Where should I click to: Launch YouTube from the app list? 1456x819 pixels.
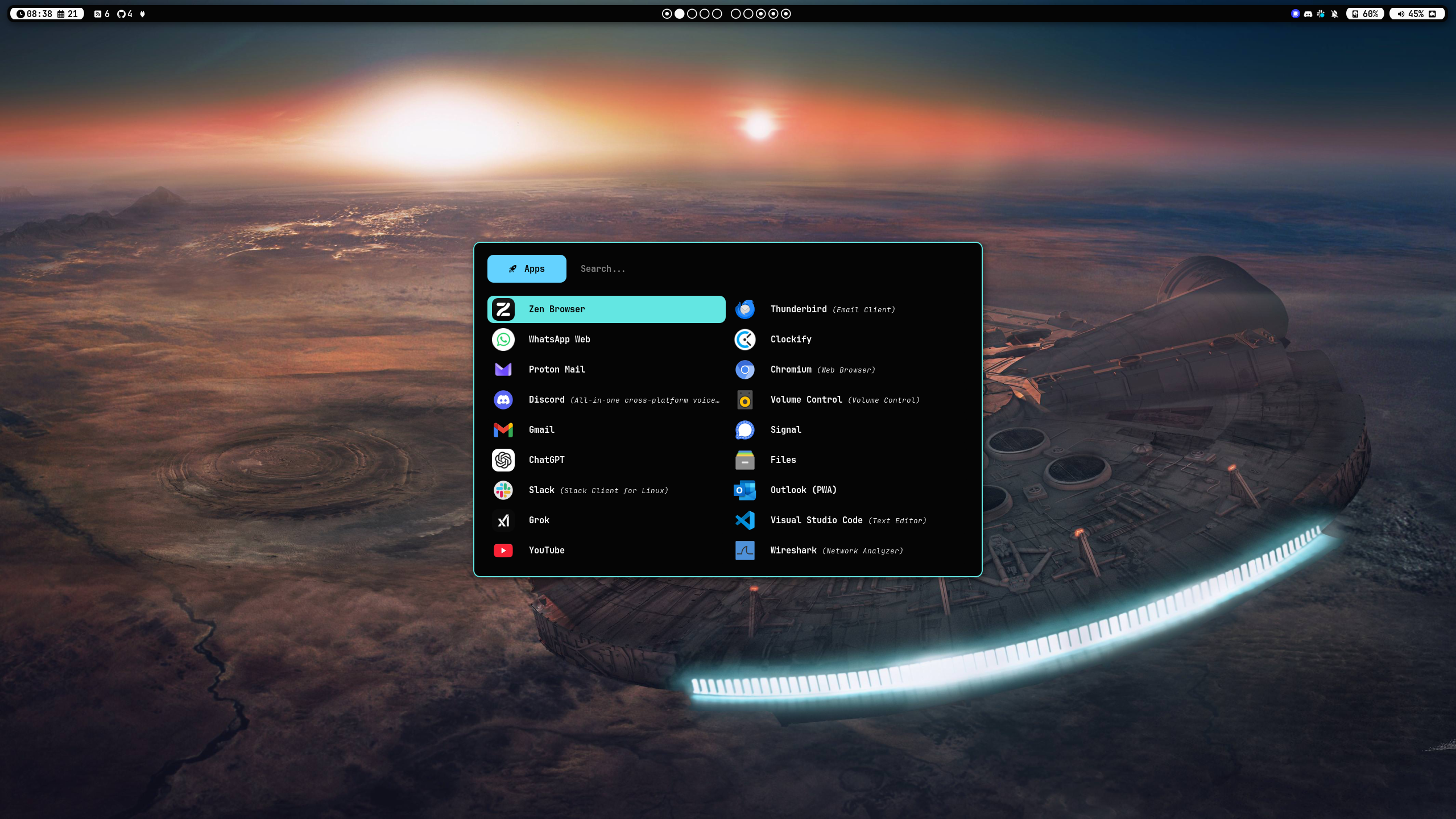[606, 551]
